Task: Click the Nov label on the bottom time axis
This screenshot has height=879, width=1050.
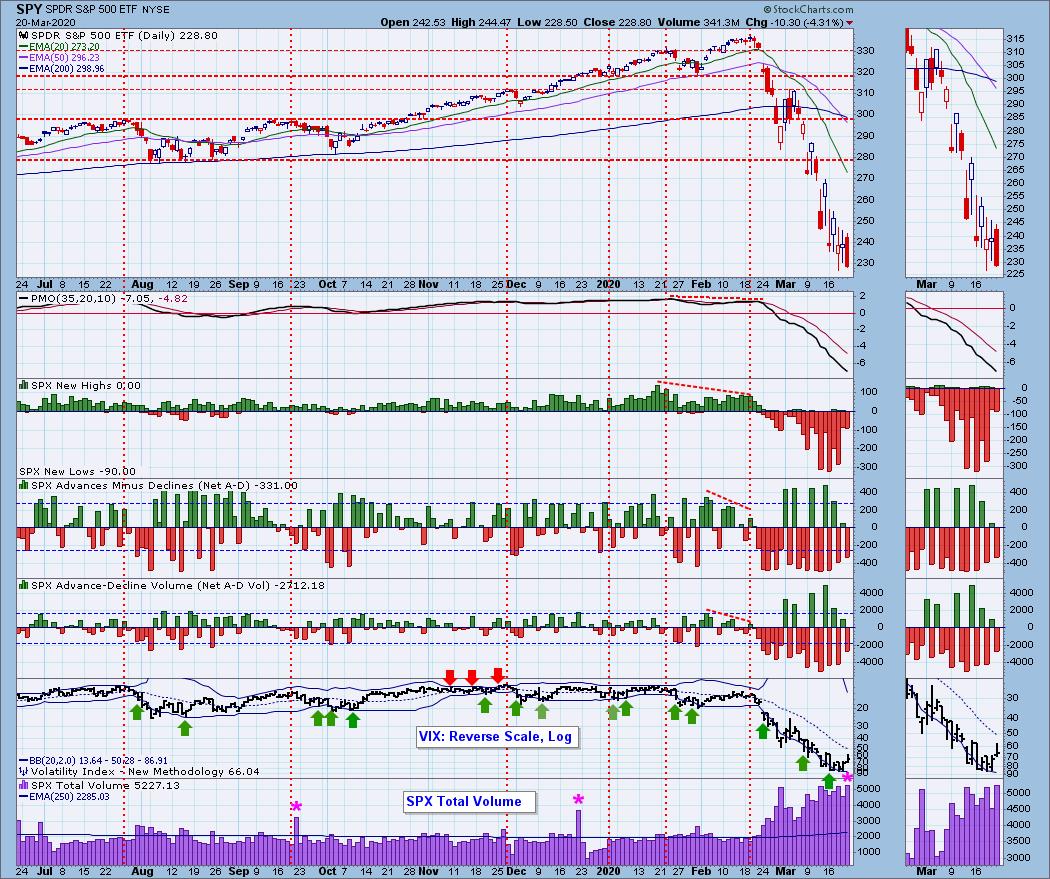Action: click(x=429, y=871)
